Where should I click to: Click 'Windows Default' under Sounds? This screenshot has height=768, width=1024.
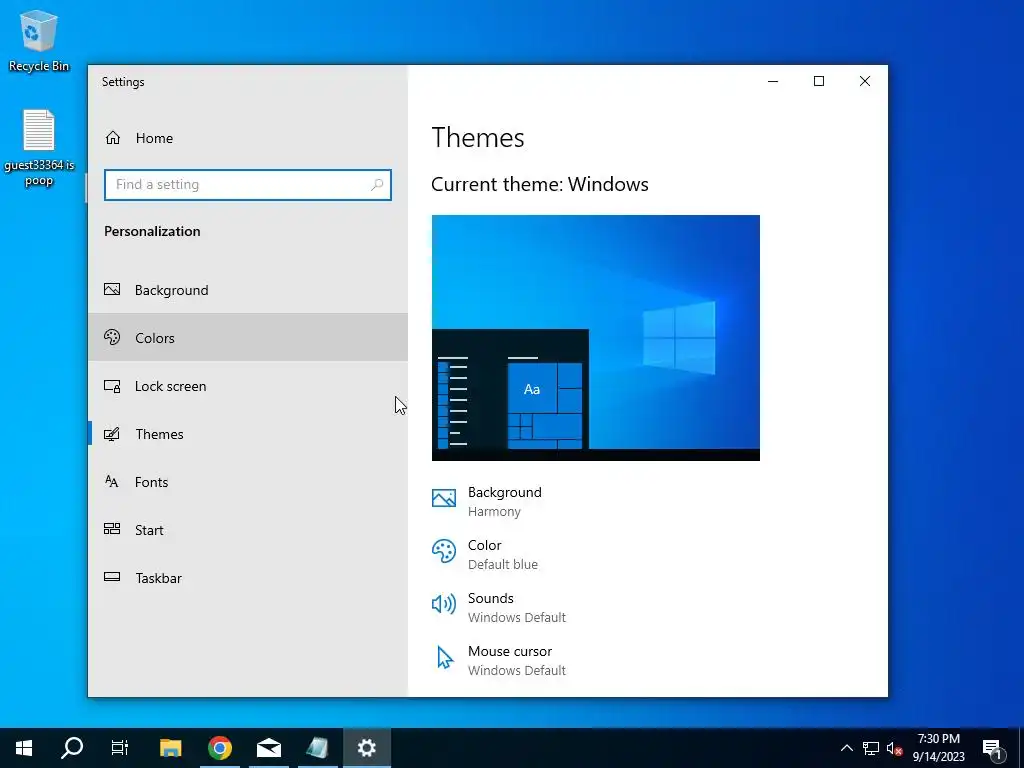[x=517, y=617]
